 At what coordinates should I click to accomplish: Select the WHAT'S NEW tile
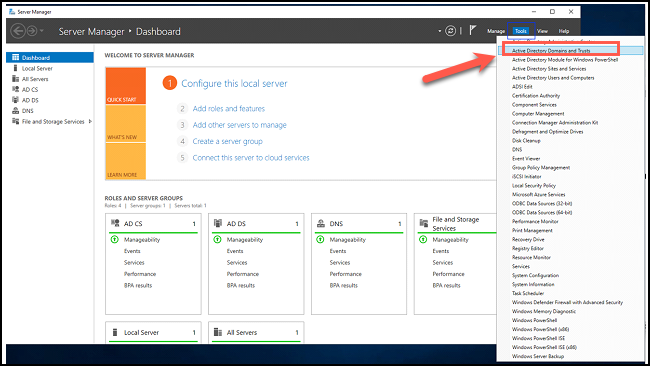[126, 124]
